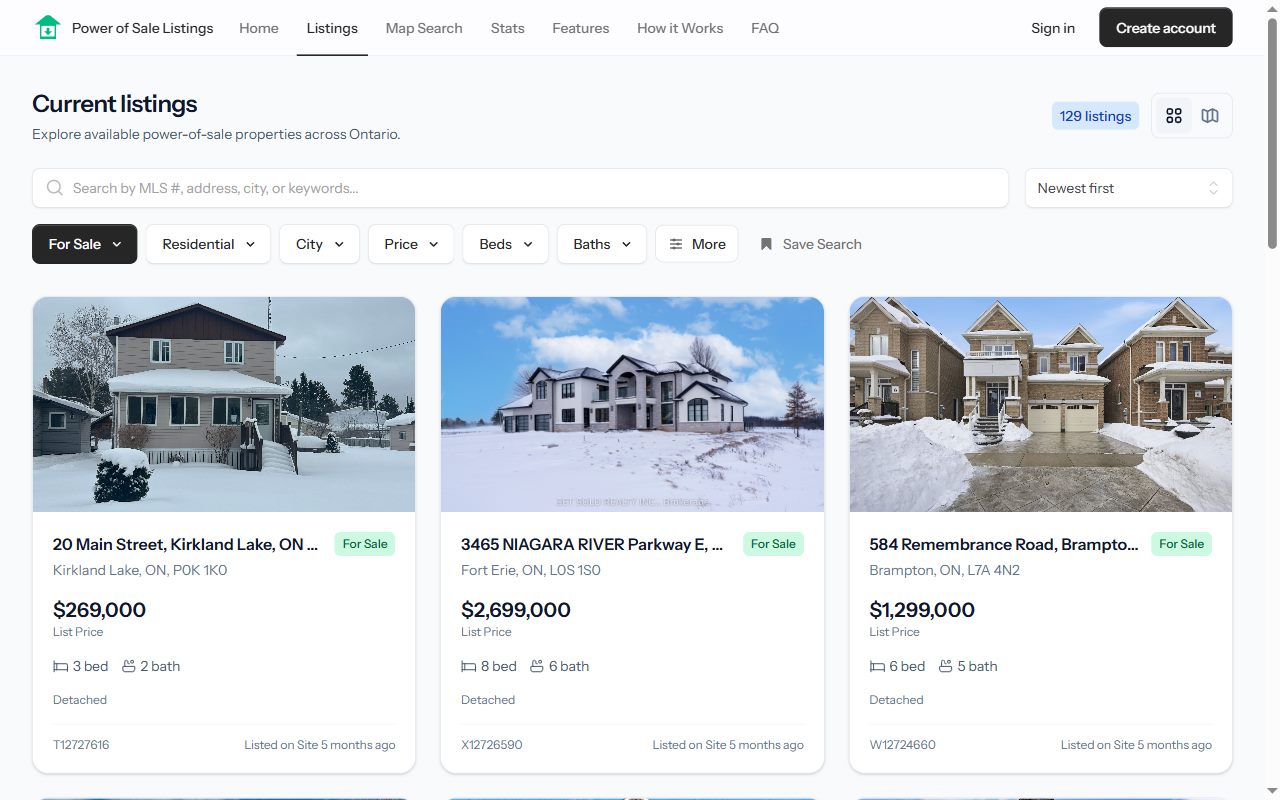
Task: Open the Fort Erie mansion photo
Action: tap(632, 404)
